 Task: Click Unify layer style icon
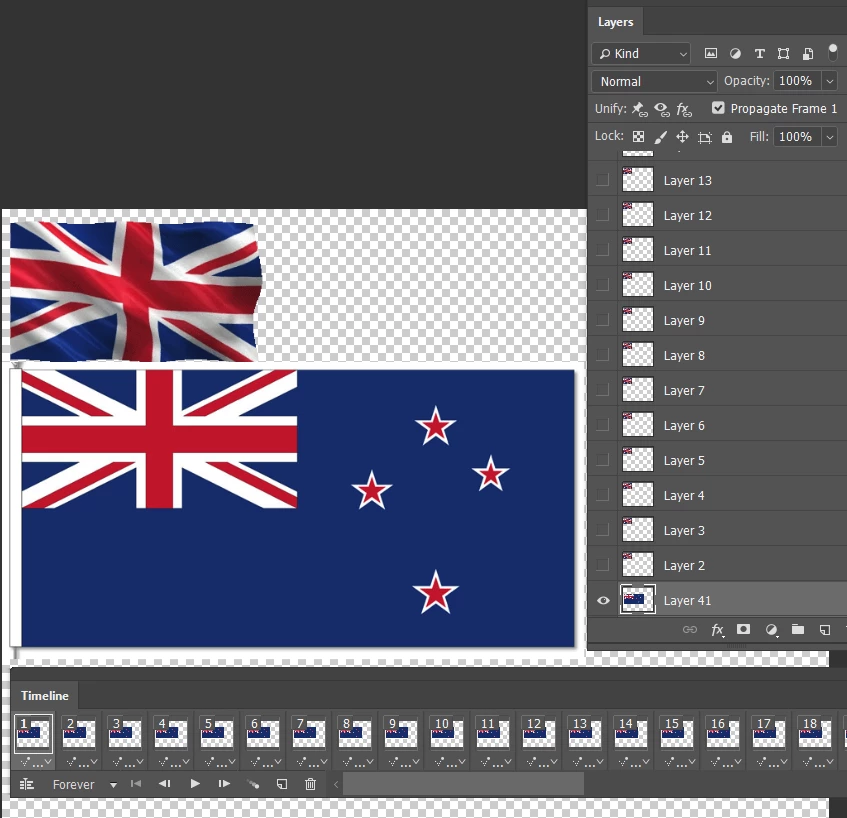point(684,109)
